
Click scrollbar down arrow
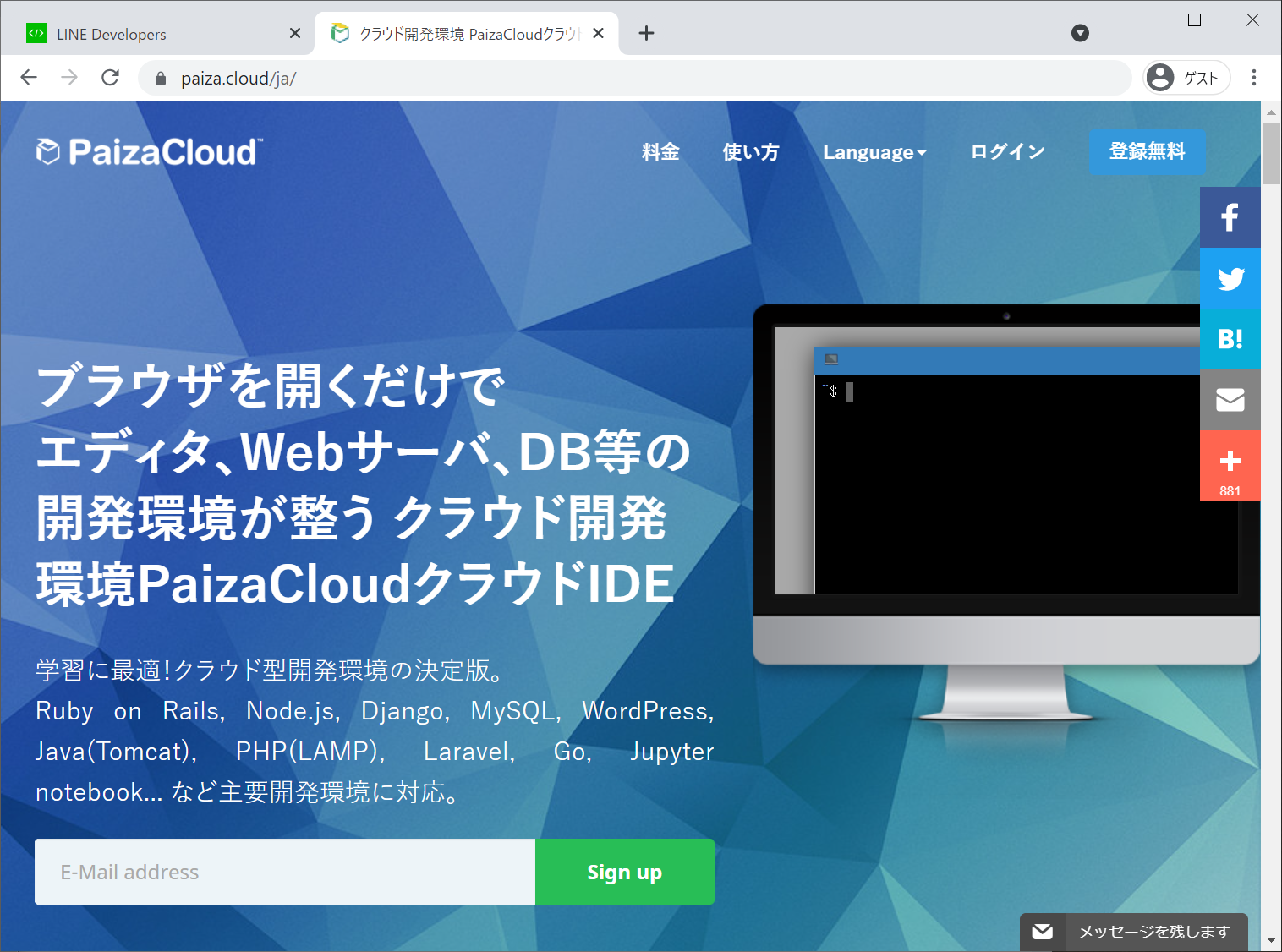tap(1271, 940)
